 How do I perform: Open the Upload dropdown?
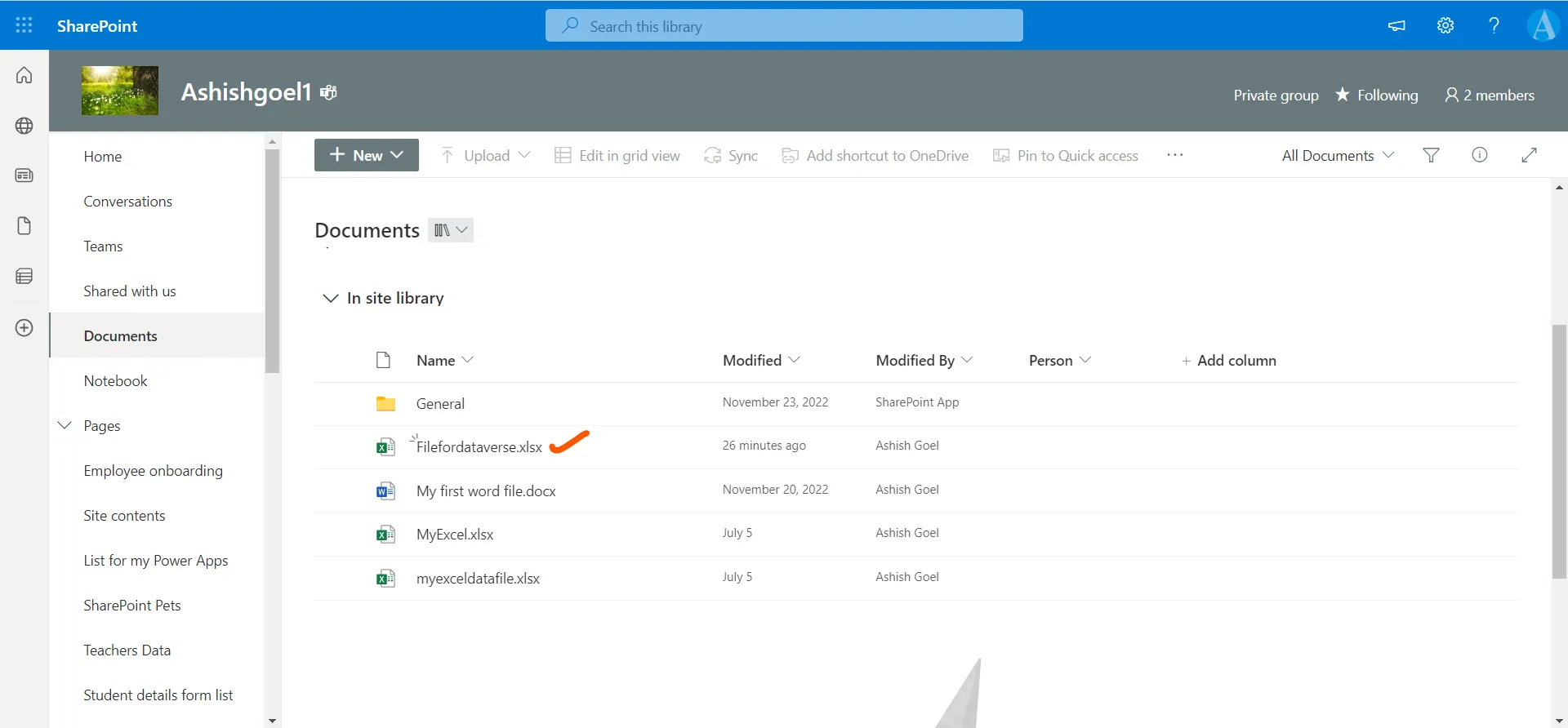point(486,155)
